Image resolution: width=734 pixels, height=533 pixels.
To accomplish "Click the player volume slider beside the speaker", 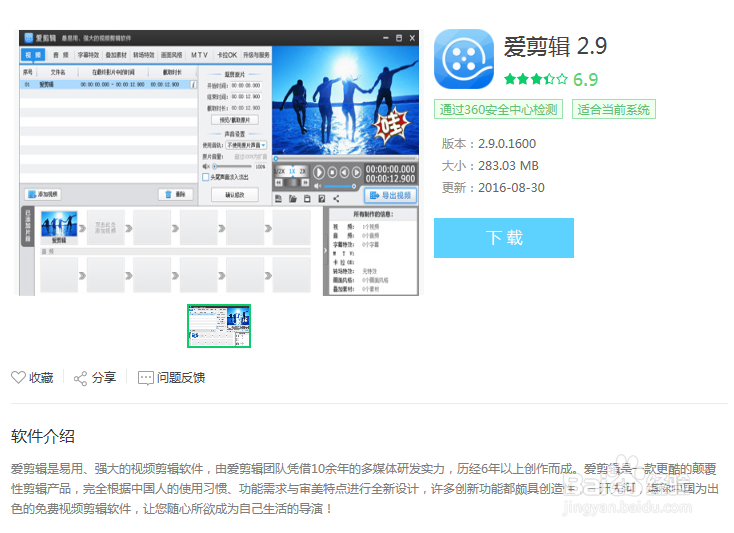I will (340, 186).
